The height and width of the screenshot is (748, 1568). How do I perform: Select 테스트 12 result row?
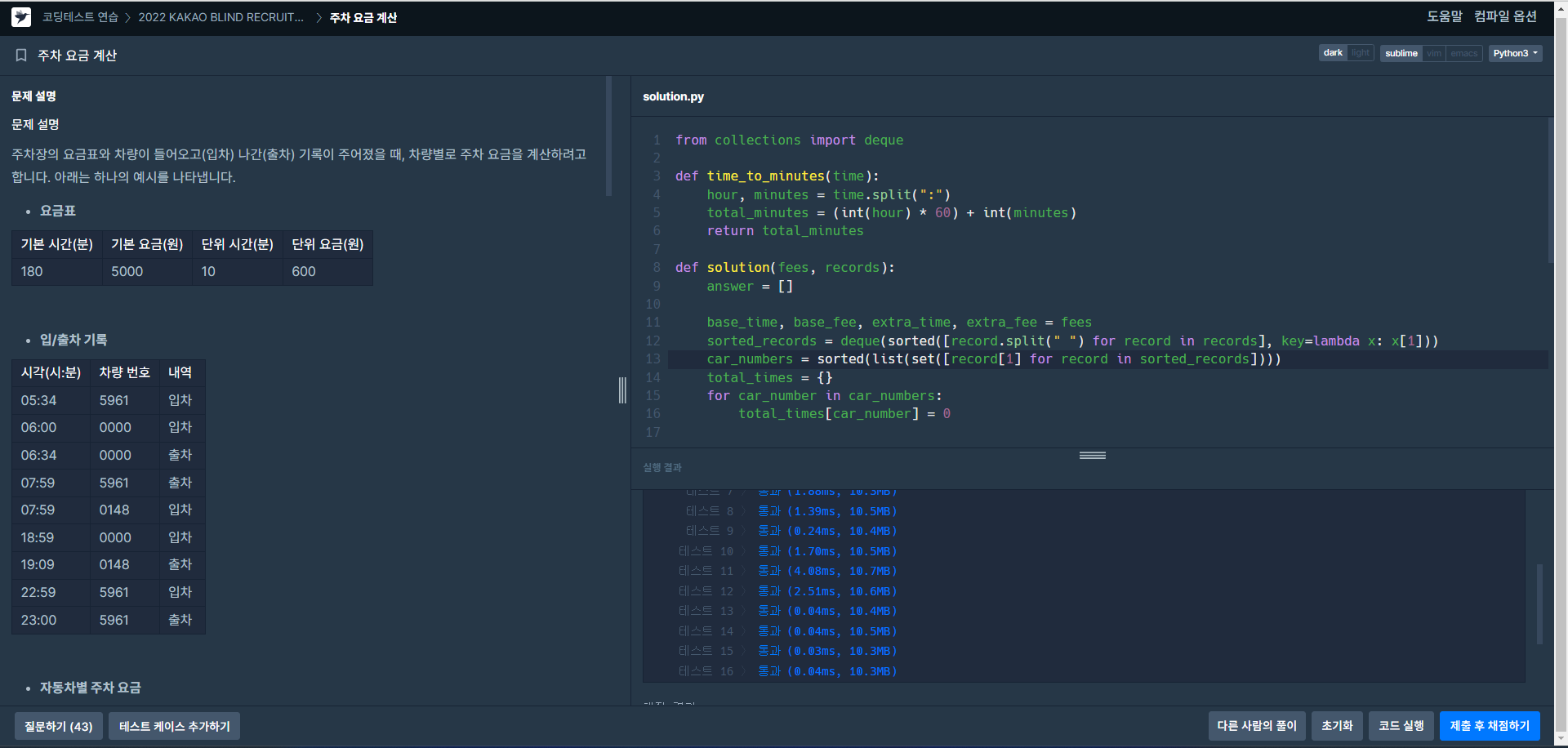tap(787, 591)
